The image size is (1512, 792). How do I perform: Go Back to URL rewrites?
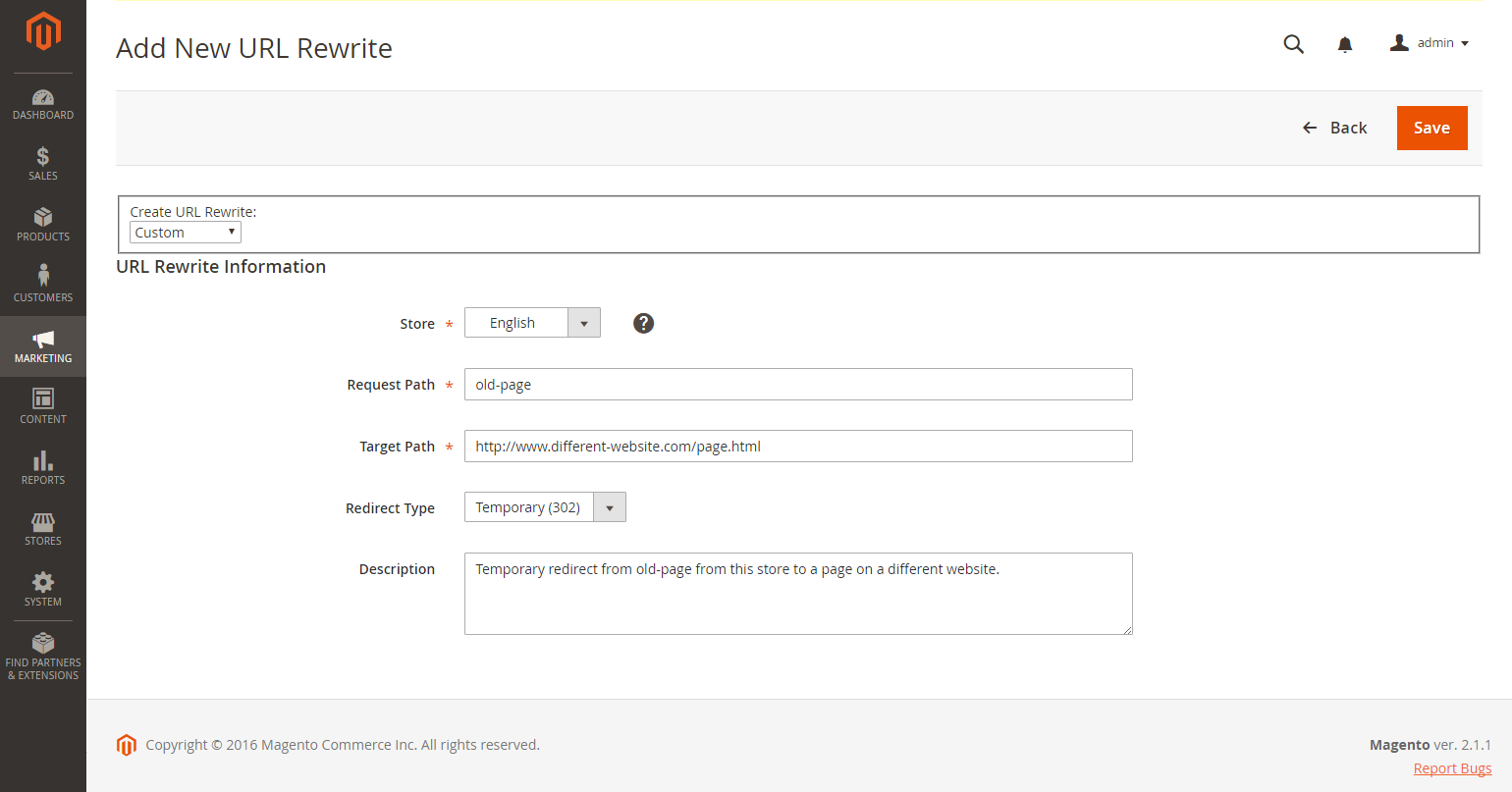click(1334, 128)
